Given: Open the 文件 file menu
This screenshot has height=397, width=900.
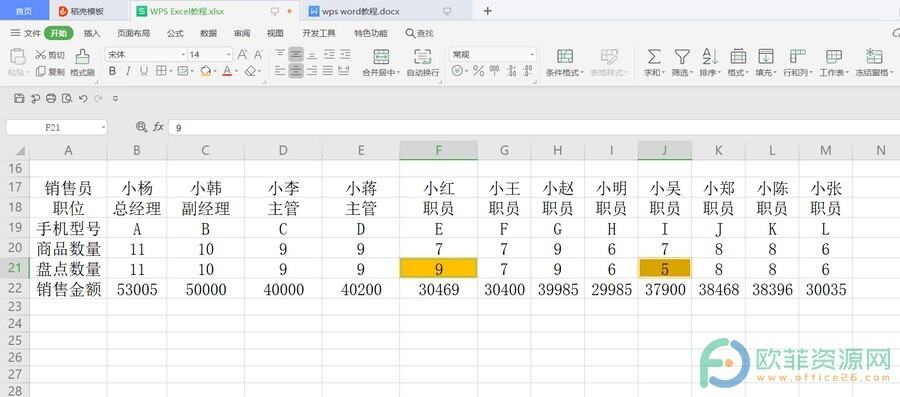Looking at the screenshot, I should coord(26,33).
